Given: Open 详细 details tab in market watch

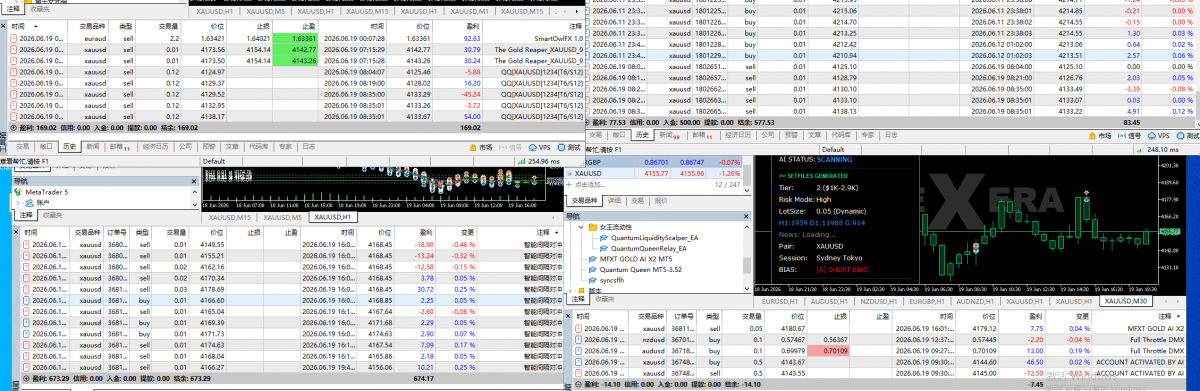Looking at the screenshot, I should [615, 202].
